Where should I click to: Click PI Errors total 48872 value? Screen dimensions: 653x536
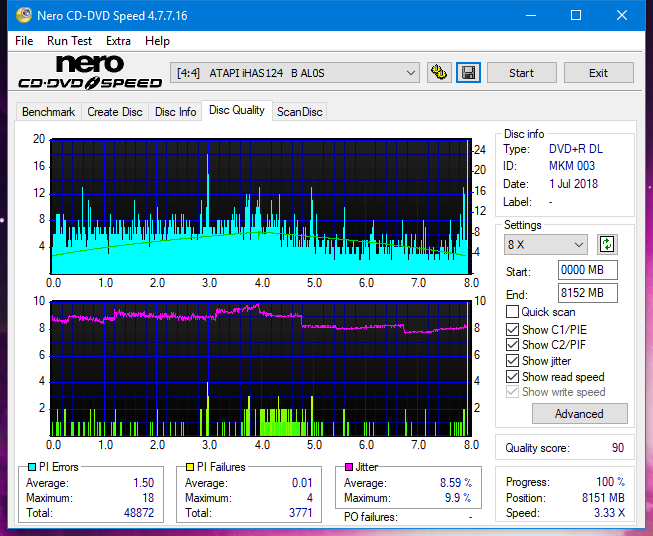coord(139,513)
